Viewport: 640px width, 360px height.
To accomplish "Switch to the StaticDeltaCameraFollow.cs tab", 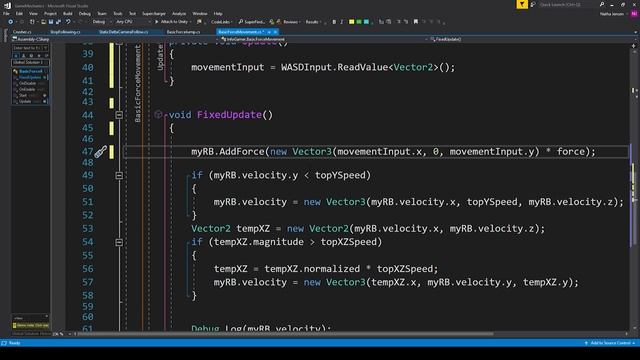I will point(124,32).
